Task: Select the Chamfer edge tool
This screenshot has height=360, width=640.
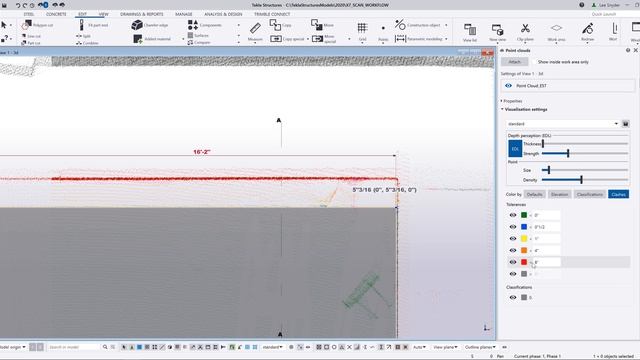Action: tap(150, 25)
